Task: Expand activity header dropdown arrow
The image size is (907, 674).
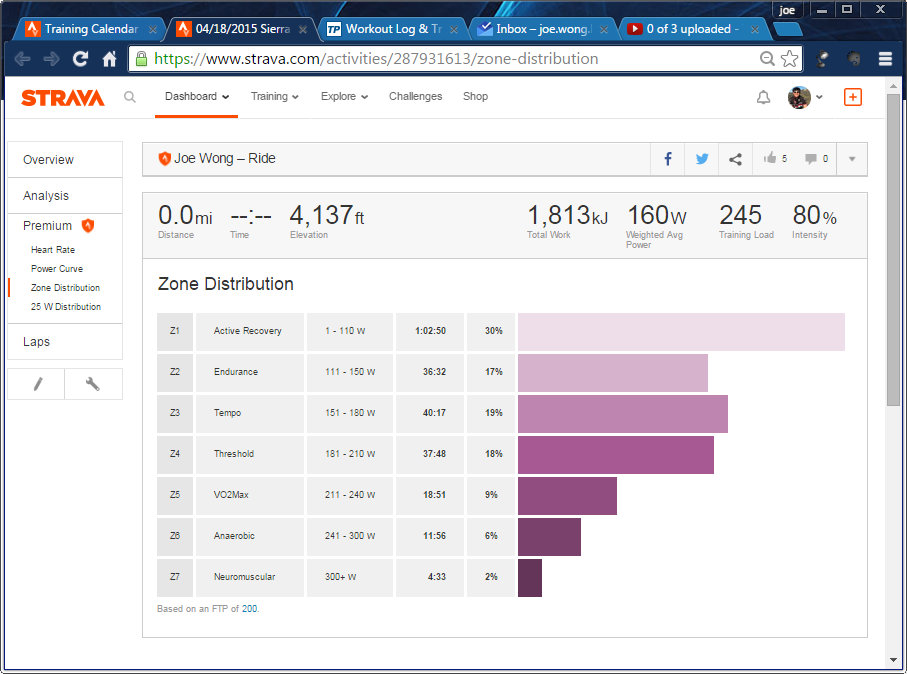Action: pos(852,159)
